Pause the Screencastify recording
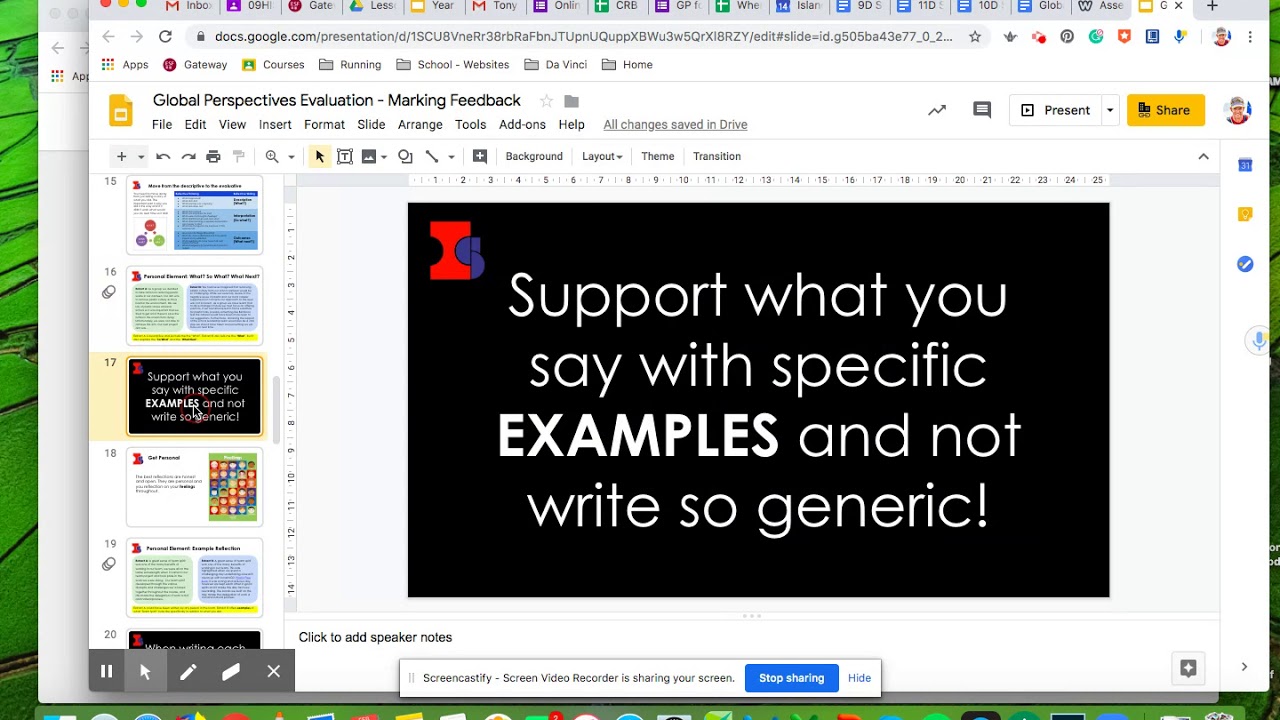This screenshot has width=1280, height=720. 106,672
